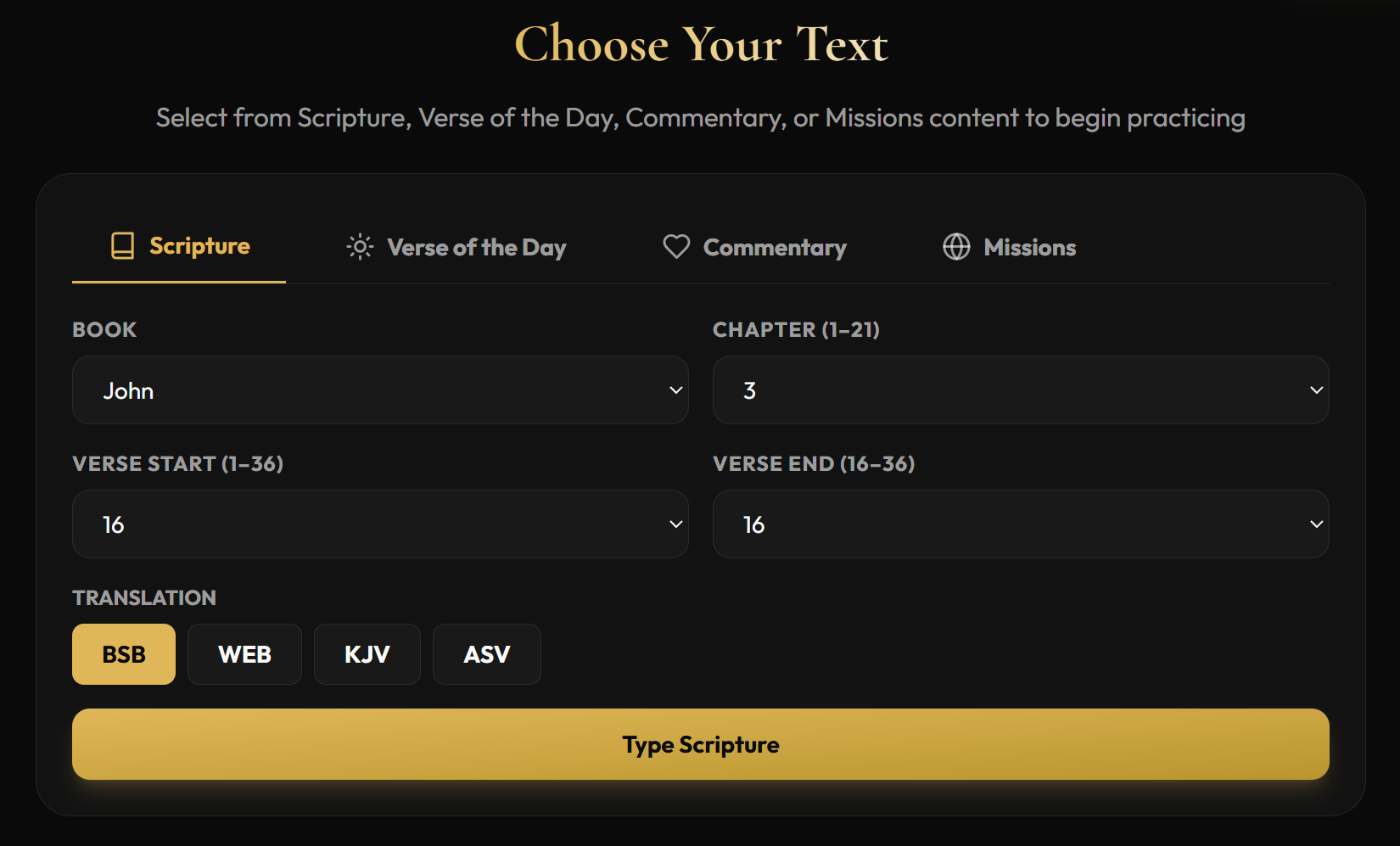
Task: Expand the Verse Start dropdown
Action: pyautogui.click(x=380, y=524)
